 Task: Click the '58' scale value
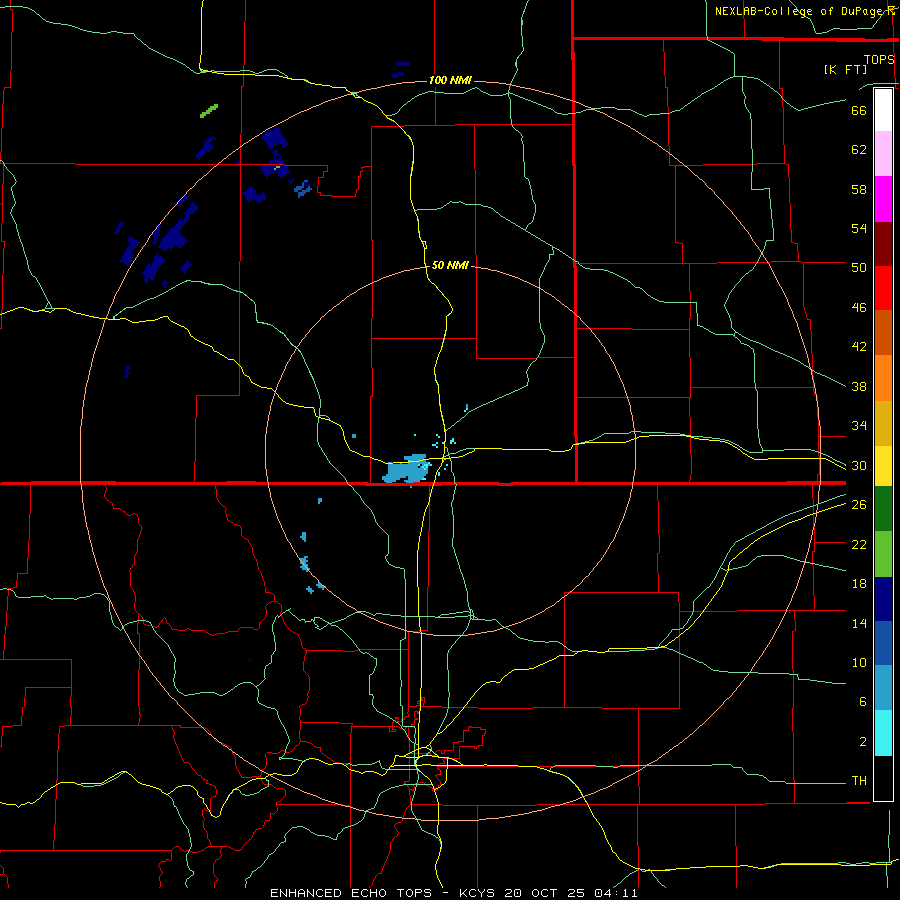pos(859,189)
